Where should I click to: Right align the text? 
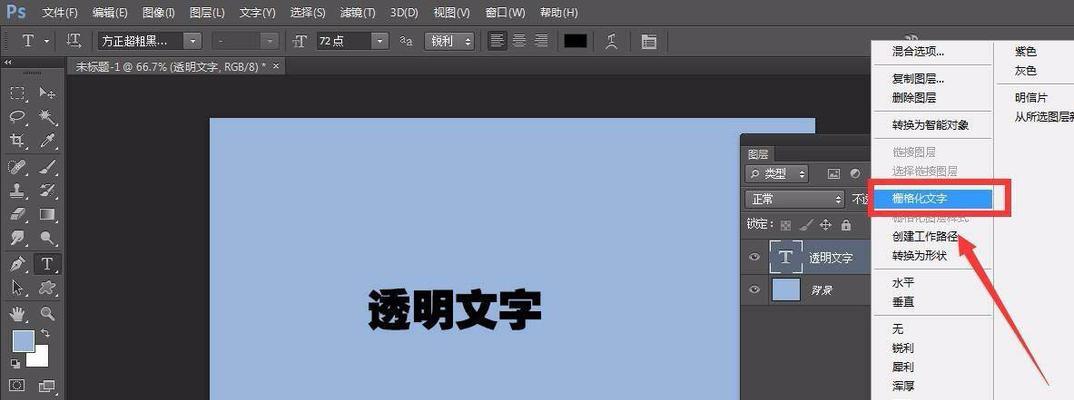(541, 41)
